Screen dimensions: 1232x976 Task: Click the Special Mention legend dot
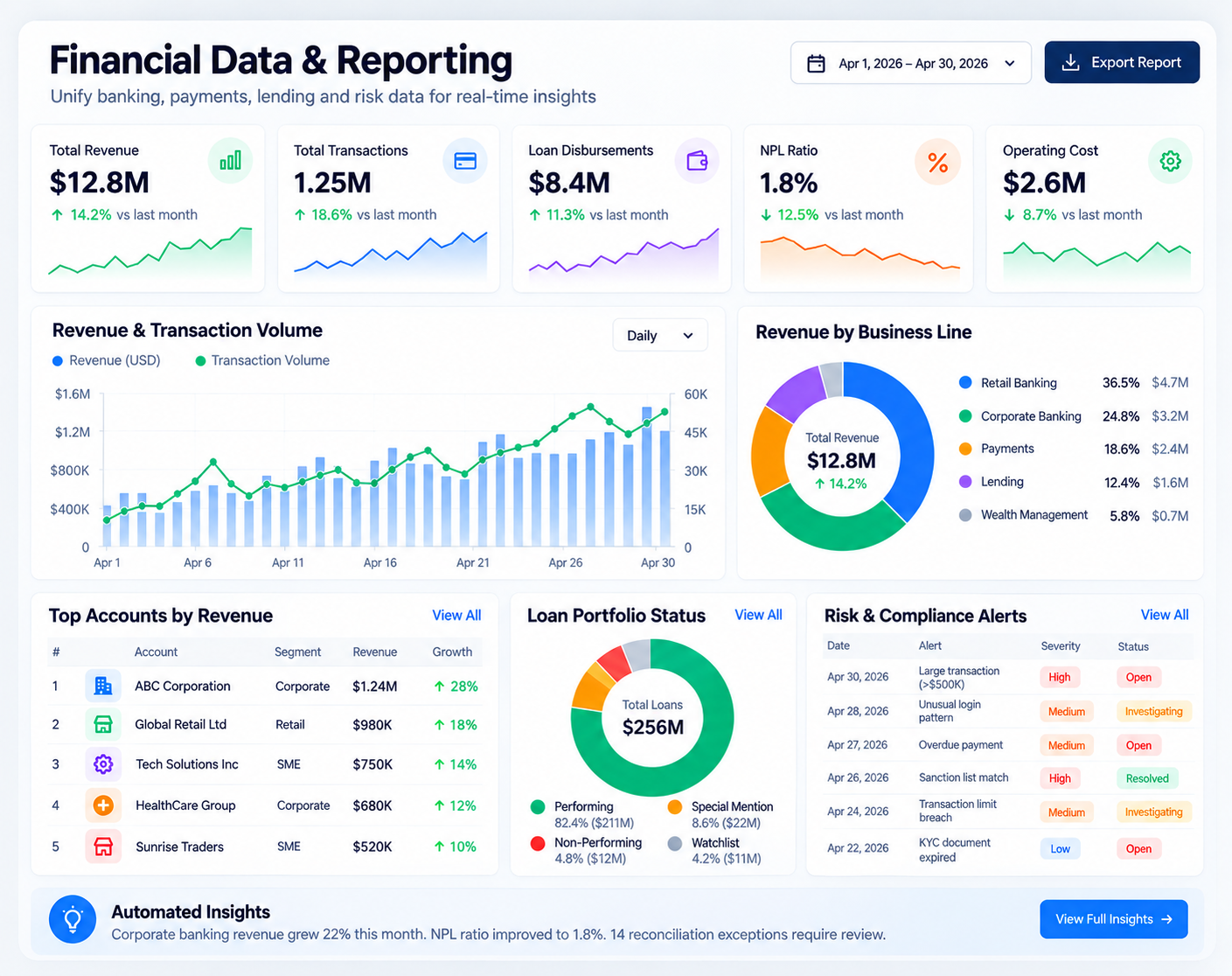click(x=675, y=807)
